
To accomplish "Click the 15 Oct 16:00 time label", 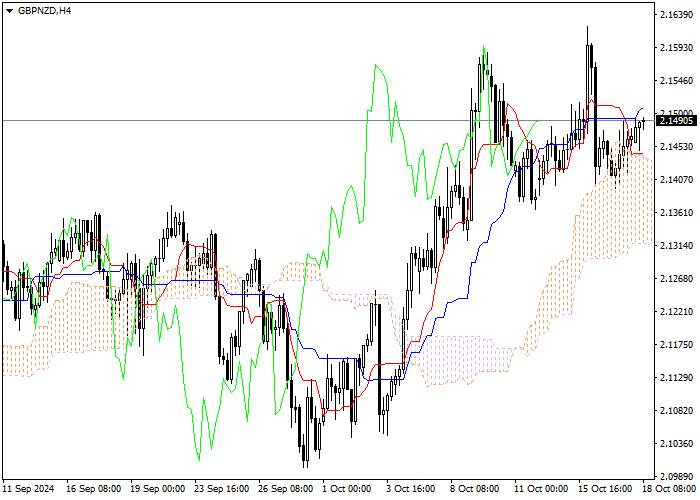I will (x=605, y=489).
